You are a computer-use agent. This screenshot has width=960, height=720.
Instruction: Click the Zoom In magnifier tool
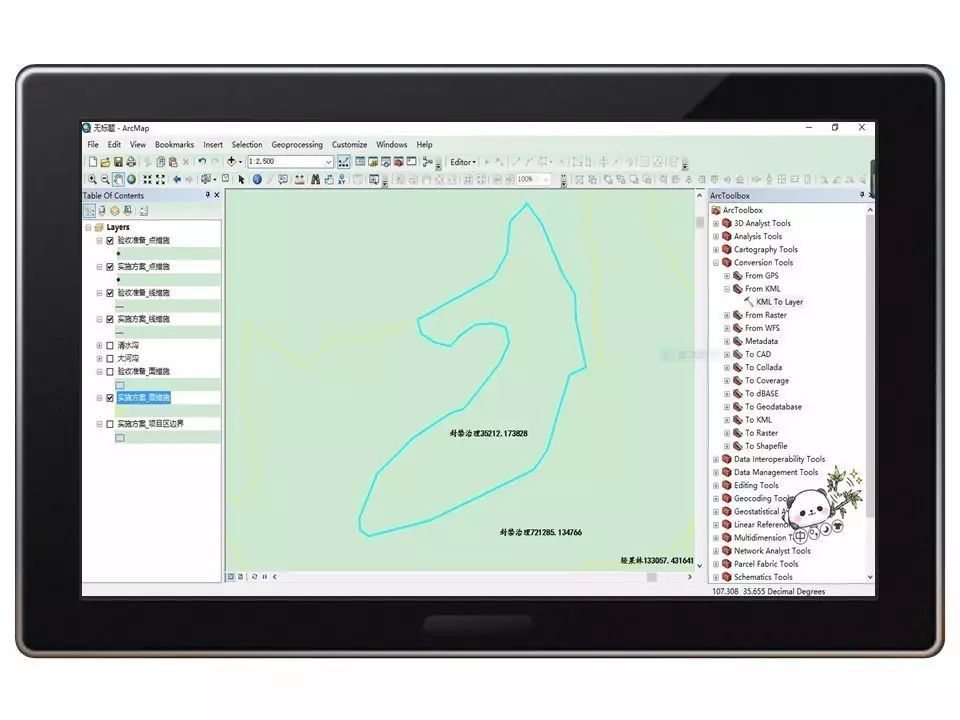[x=92, y=180]
